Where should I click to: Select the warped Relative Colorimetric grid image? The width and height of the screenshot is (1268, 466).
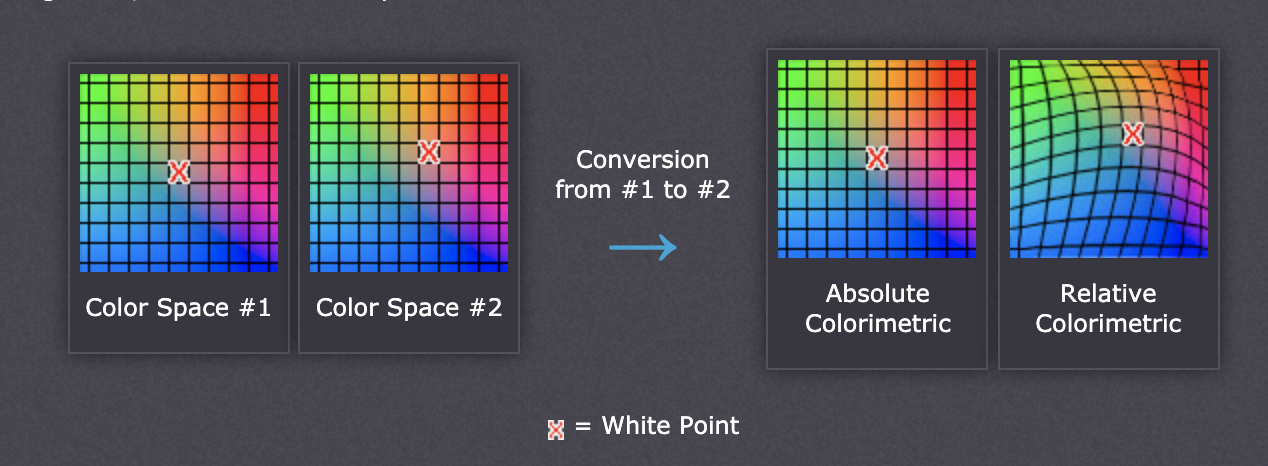(x=1109, y=158)
